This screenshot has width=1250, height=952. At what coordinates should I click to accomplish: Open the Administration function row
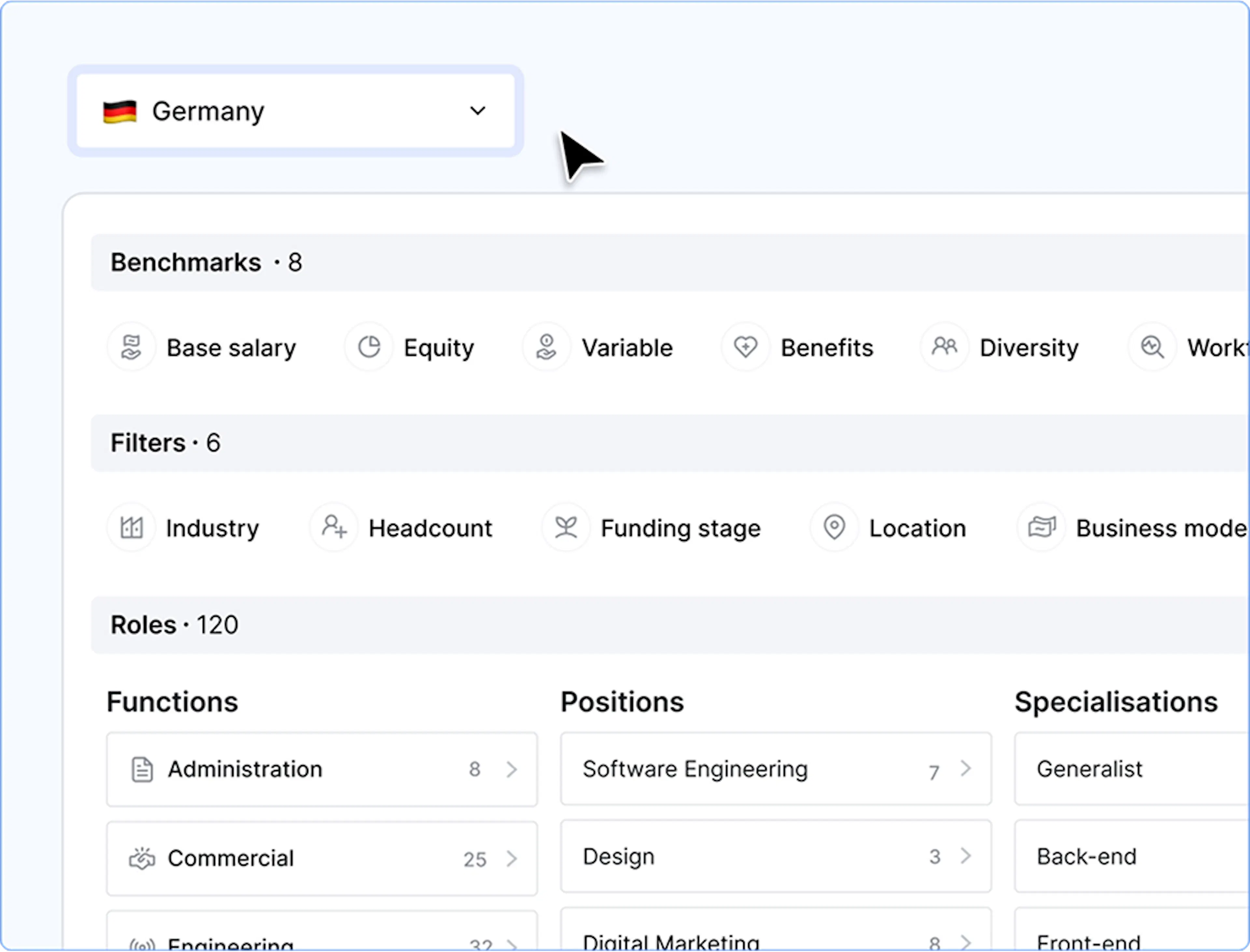(x=322, y=769)
